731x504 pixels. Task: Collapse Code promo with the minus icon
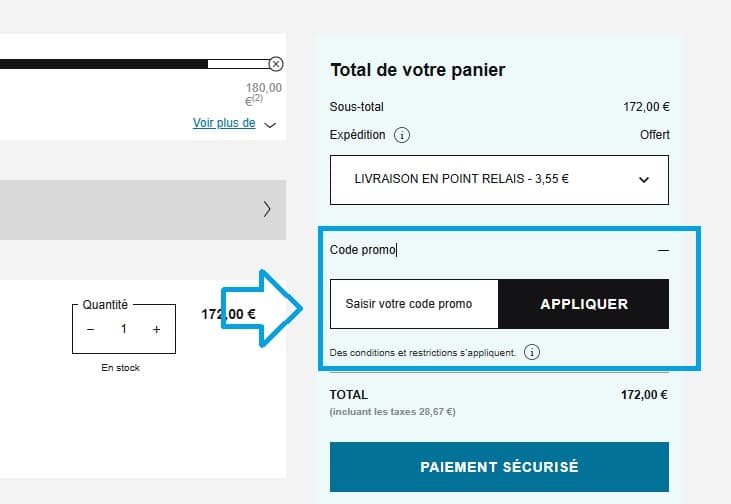click(662, 250)
